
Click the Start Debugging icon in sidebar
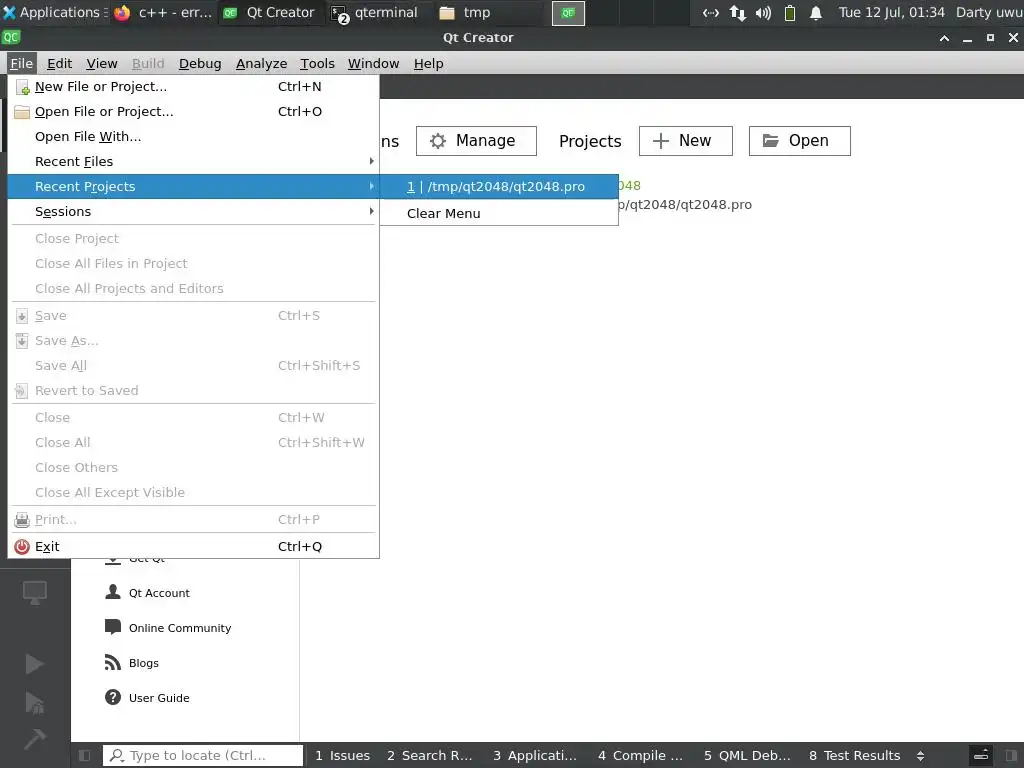click(35, 702)
